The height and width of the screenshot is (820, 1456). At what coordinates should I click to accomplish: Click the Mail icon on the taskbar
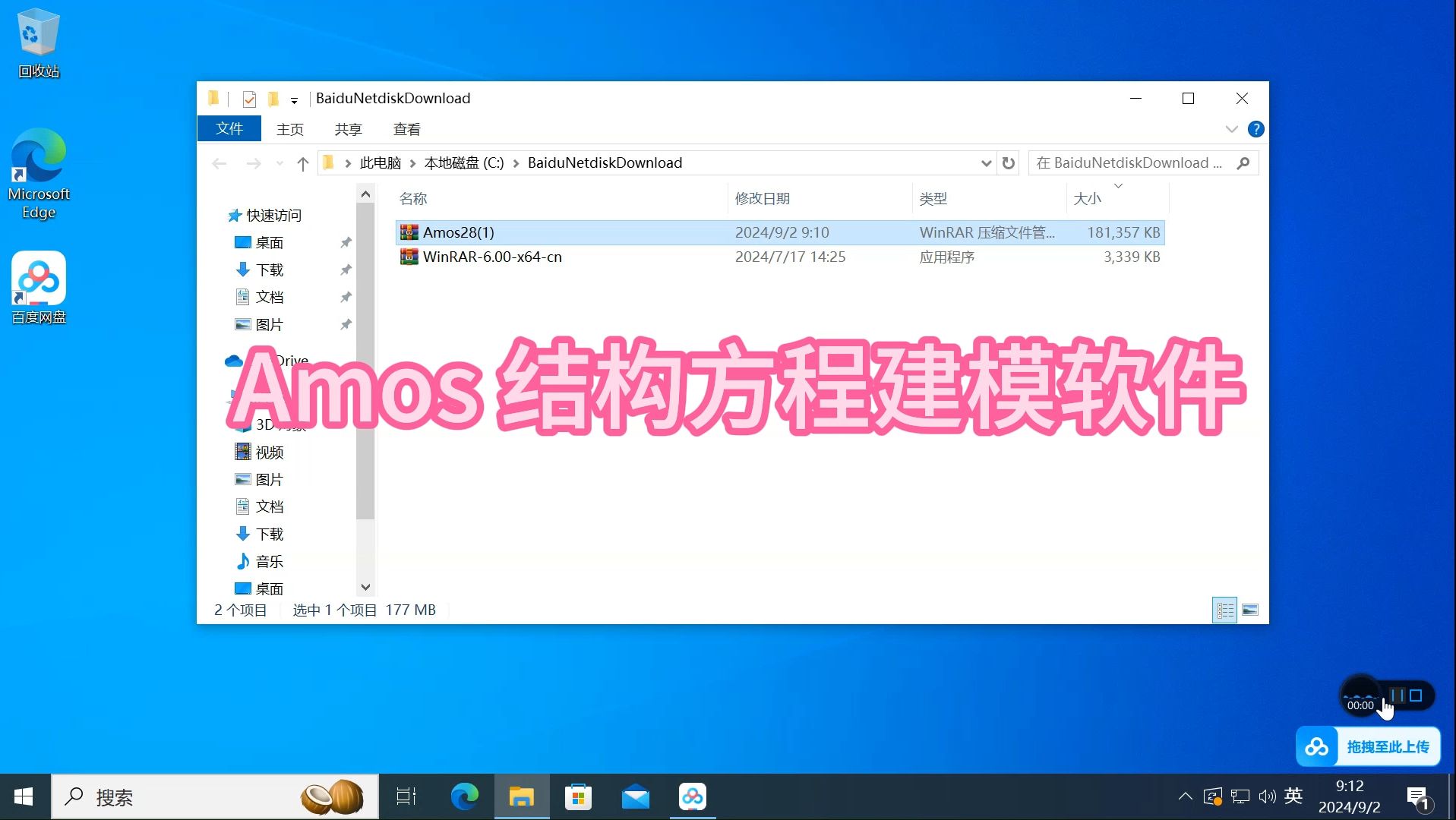pos(635,796)
